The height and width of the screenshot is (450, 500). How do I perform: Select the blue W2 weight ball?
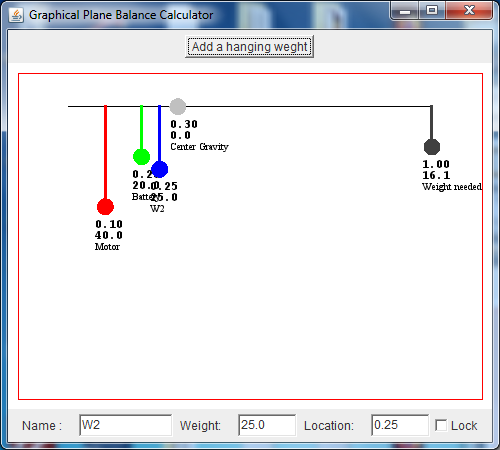click(159, 169)
